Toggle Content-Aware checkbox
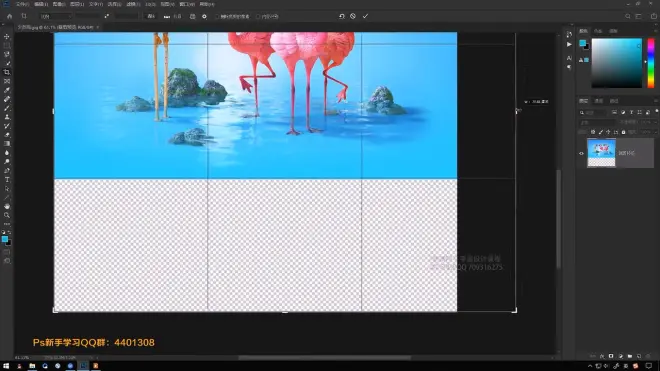The height and width of the screenshot is (371, 660). pyautogui.click(x=258, y=16)
